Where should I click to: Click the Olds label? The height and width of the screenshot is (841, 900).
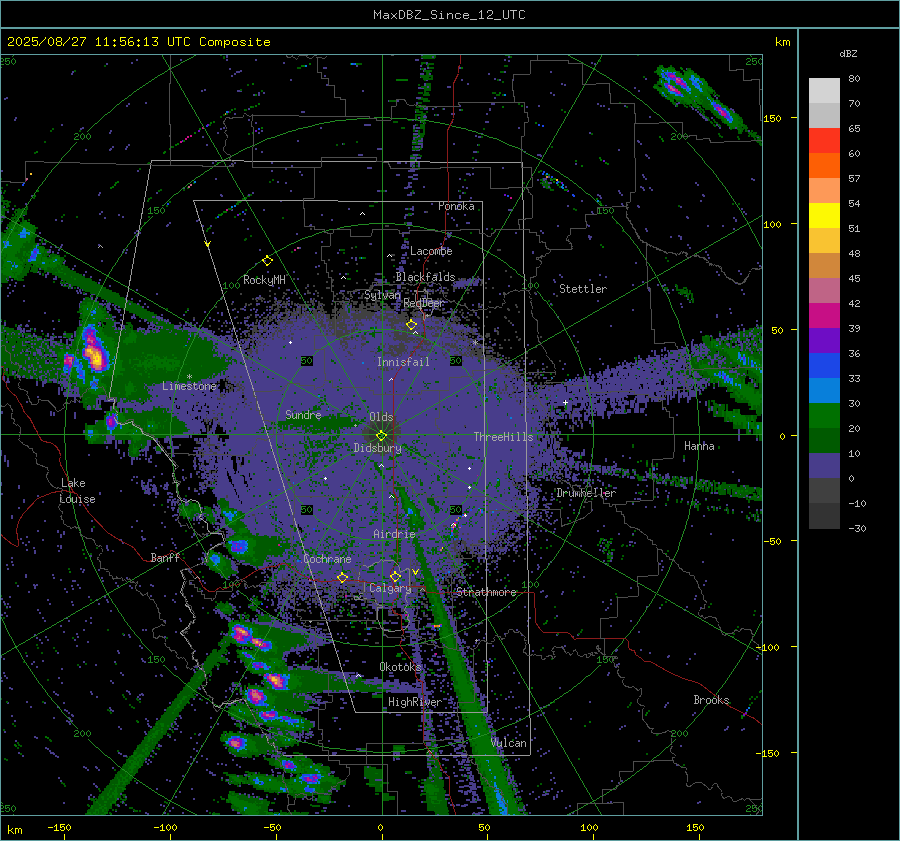[381, 417]
